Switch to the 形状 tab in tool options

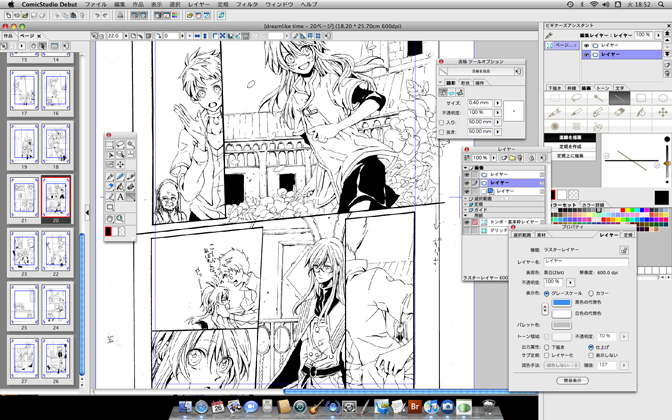[465, 83]
